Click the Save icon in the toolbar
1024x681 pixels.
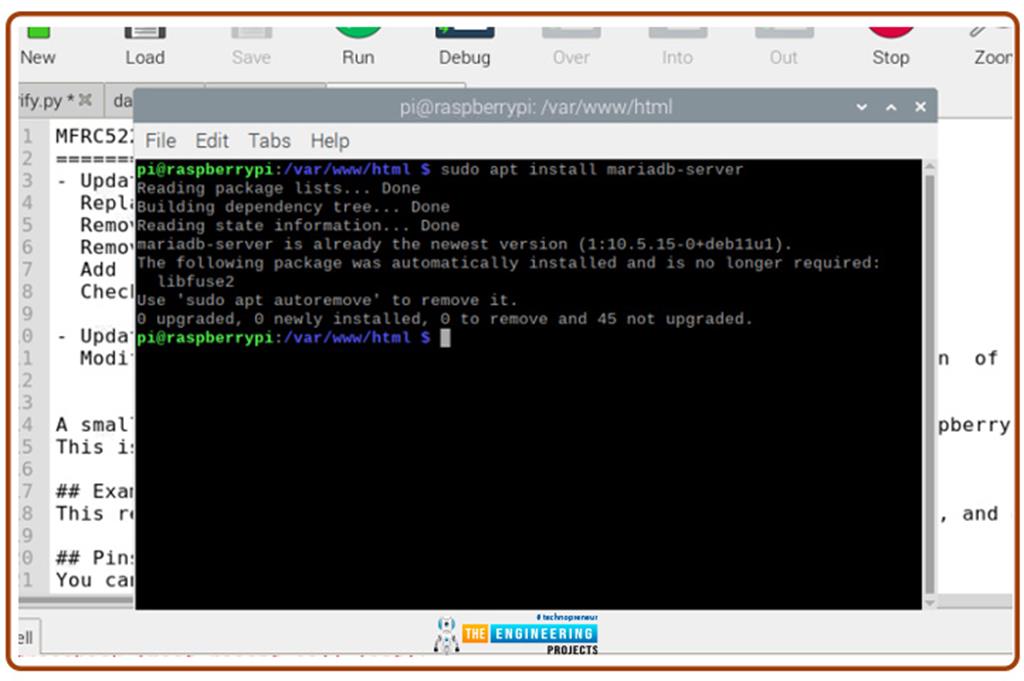pyautogui.click(x=250, y=34)
